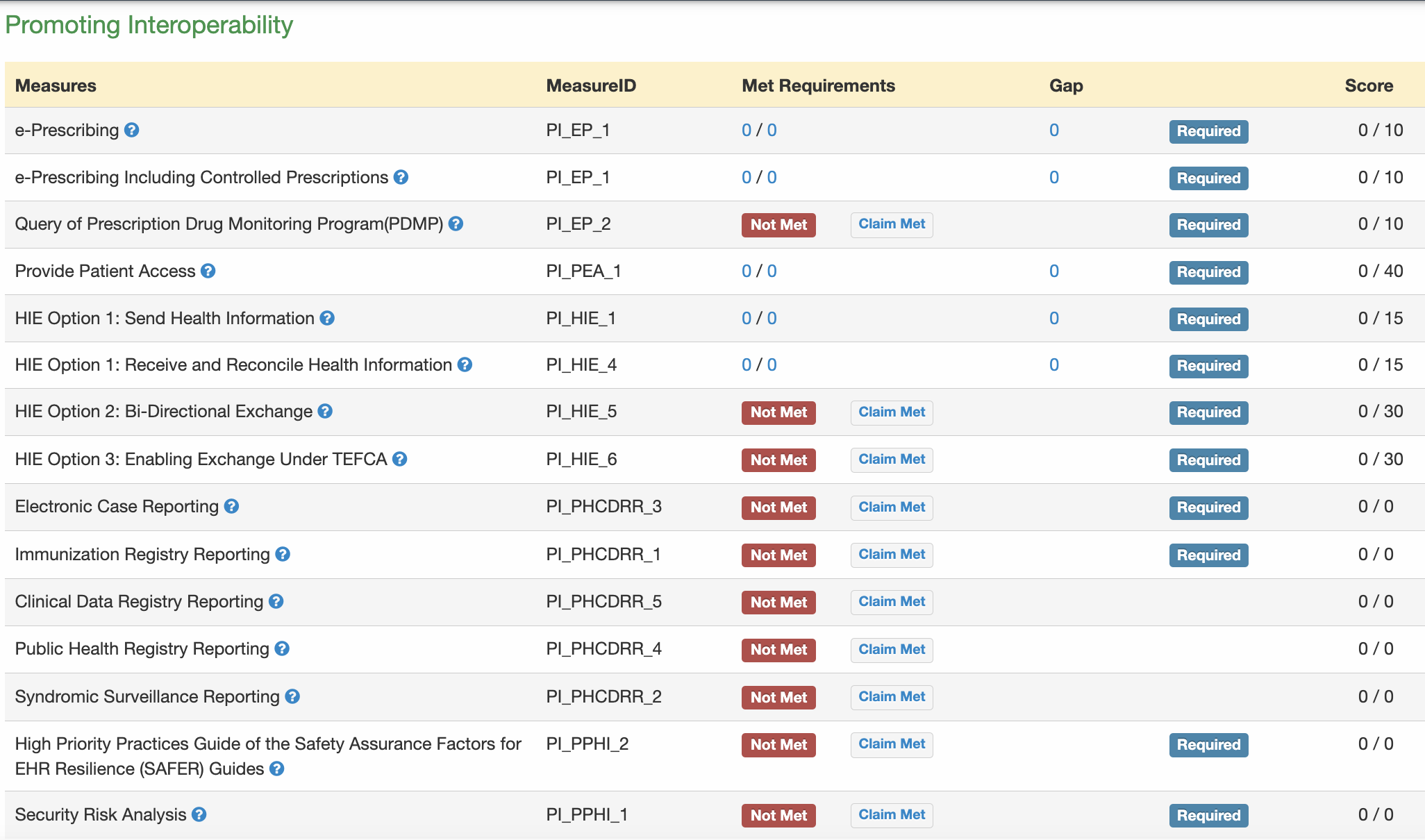This screenshot has width=1425, height=840.
Task: Open help for Receive and Reconcile Health Information
Action: (465, 364)
